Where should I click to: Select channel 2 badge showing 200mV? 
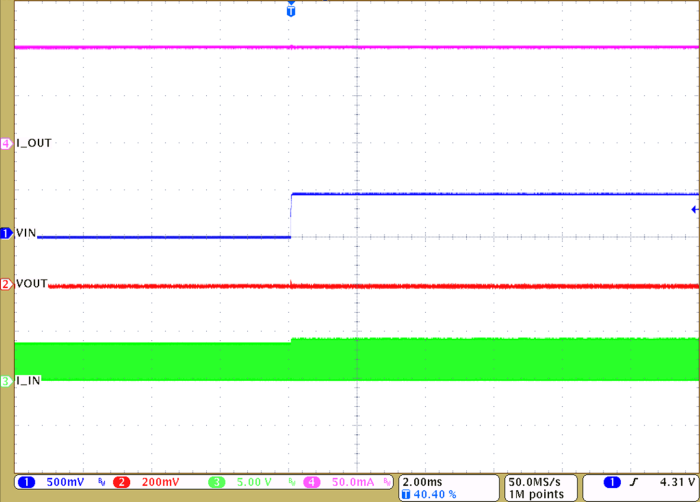click(122, 482)
